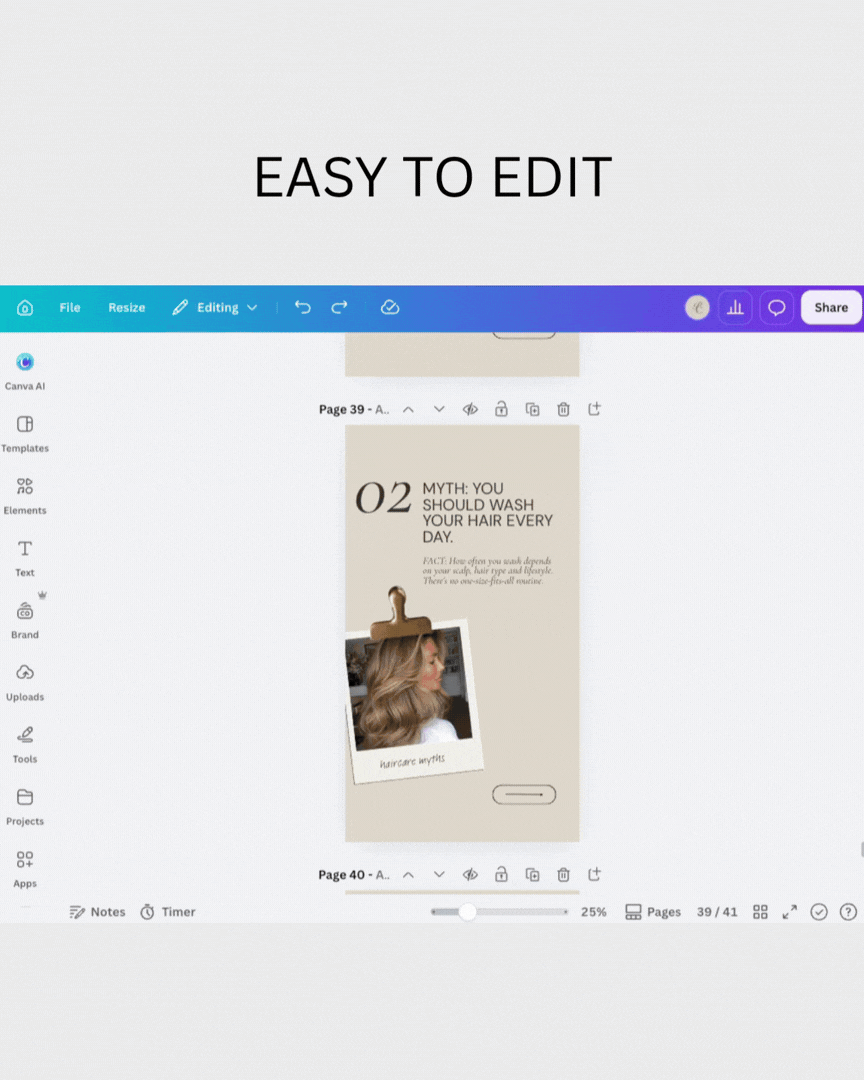864x1080 pixels.
Task: Click the canvas vertical scrollbar
Action: [861, 849]
